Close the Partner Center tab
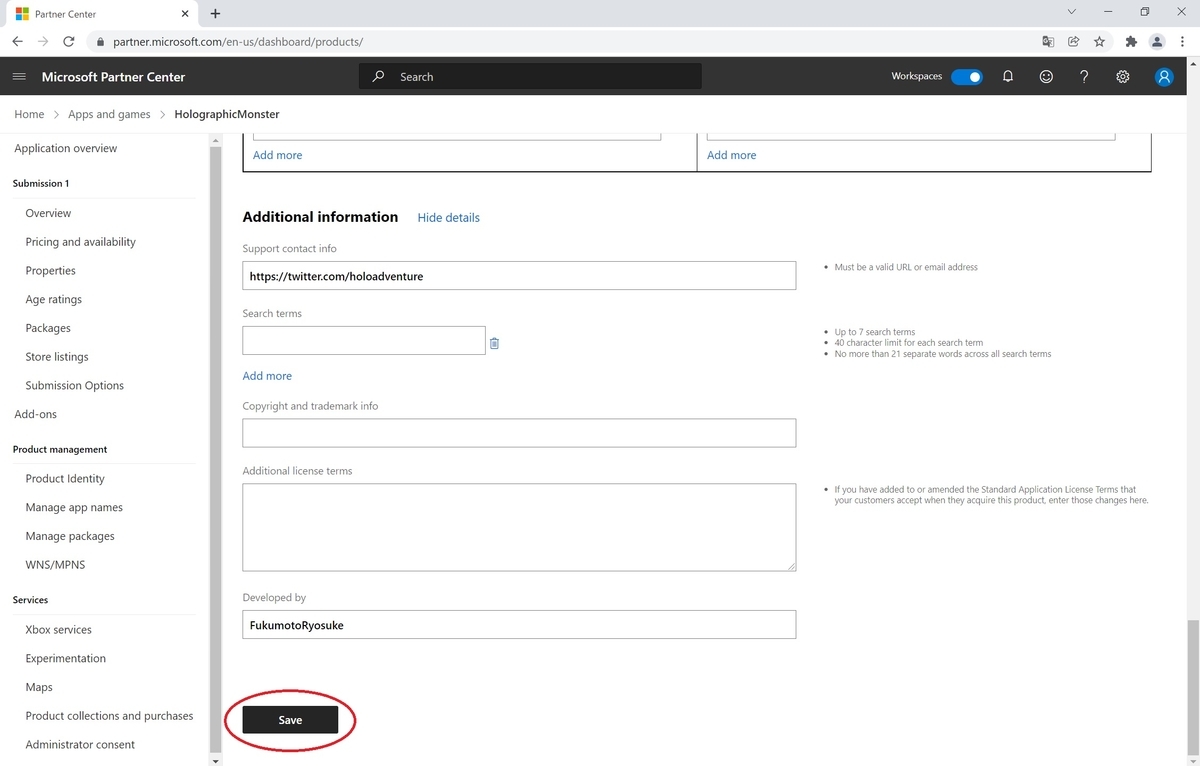This screenshot has width=1200, height=766. tap(186, 14)
